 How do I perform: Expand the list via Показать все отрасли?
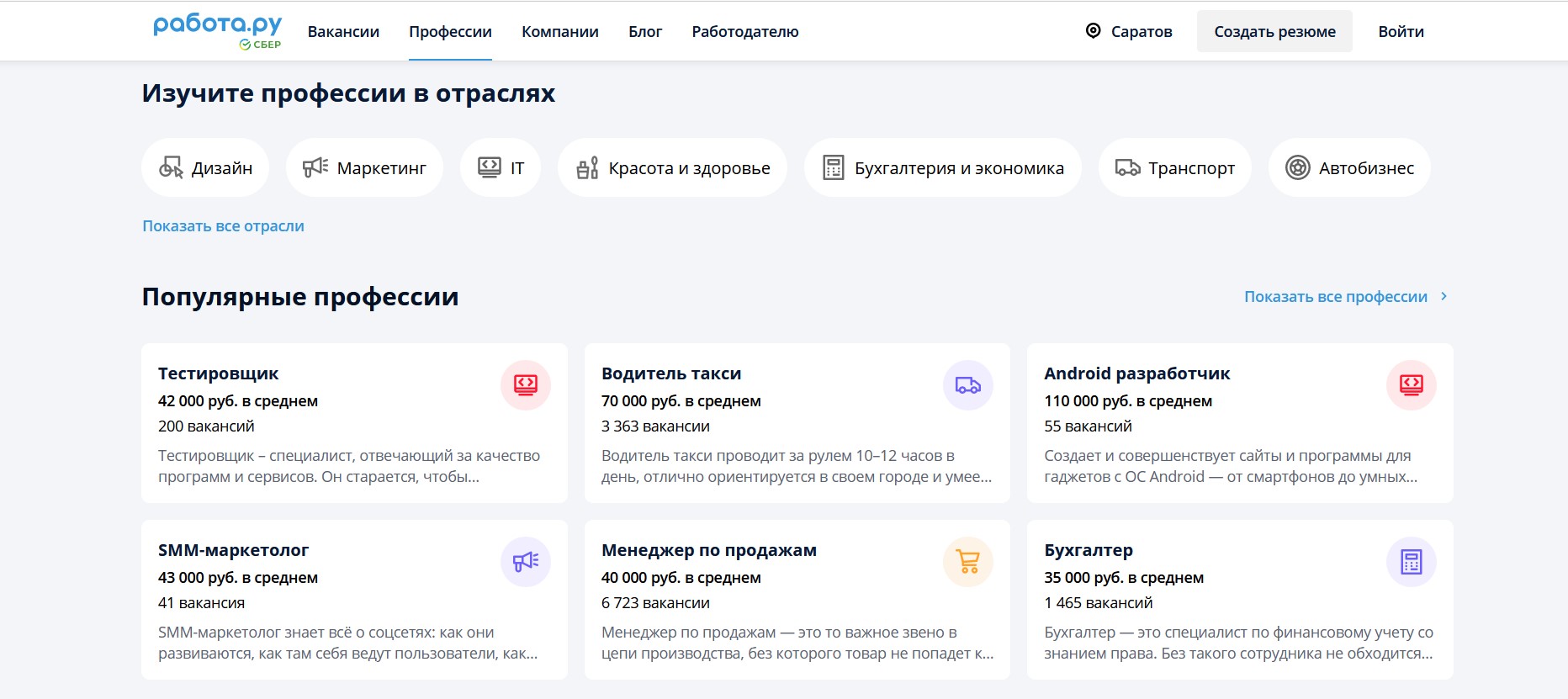coord(223,226)
